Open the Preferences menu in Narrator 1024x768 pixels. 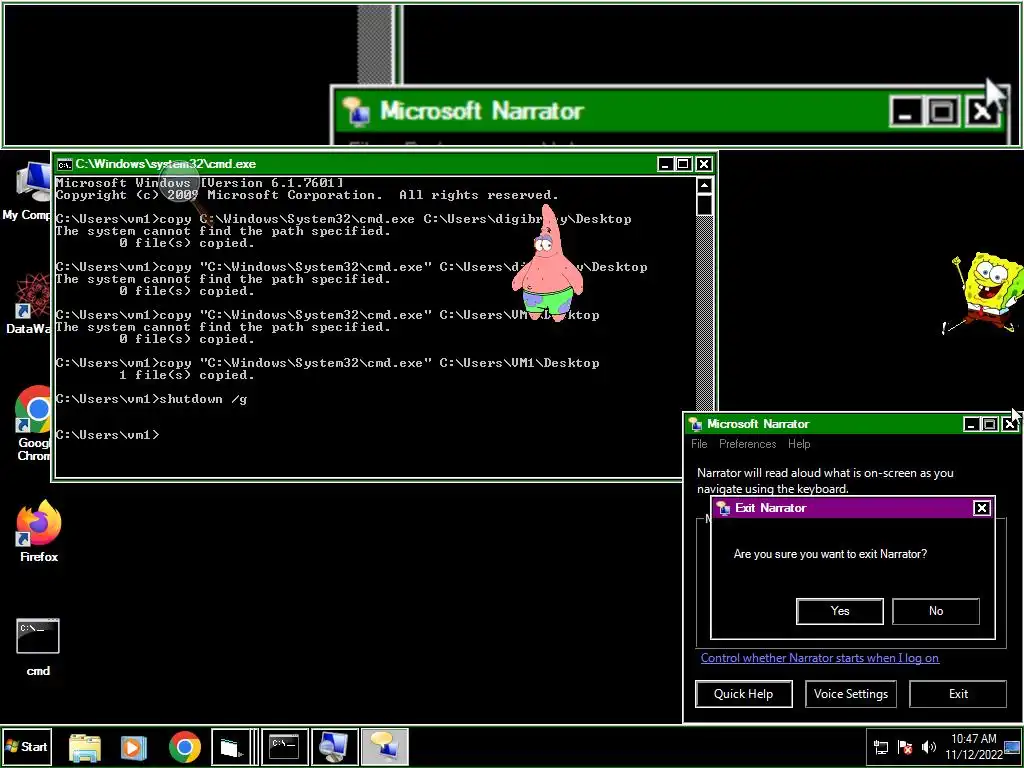[x=748, y=444]
